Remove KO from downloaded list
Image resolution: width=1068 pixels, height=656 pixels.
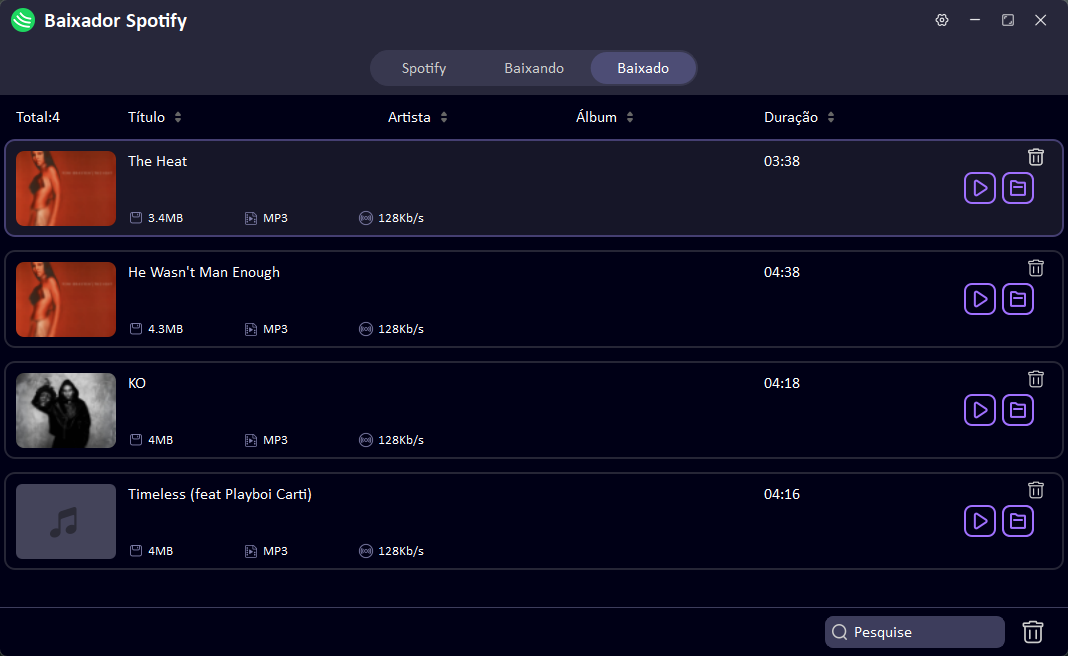tap(1036, 379)
